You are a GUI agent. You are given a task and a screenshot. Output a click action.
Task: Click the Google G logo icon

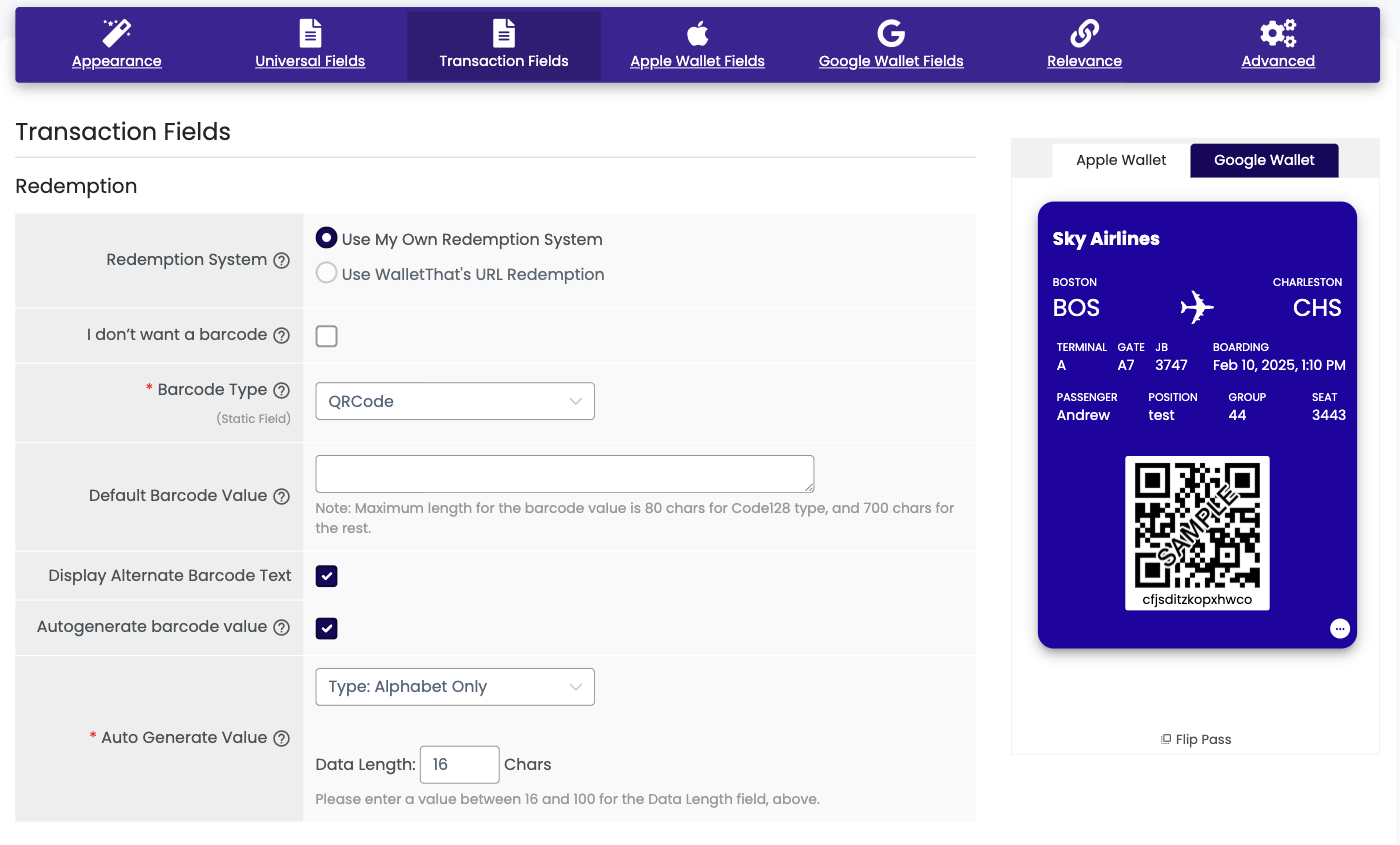pos(891,33)
